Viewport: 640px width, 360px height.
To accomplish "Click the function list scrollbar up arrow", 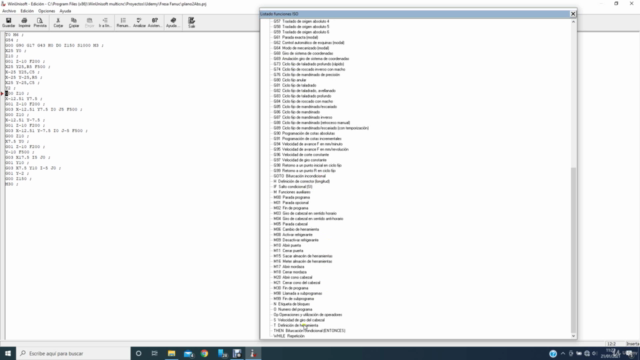I will click(573, 22).
